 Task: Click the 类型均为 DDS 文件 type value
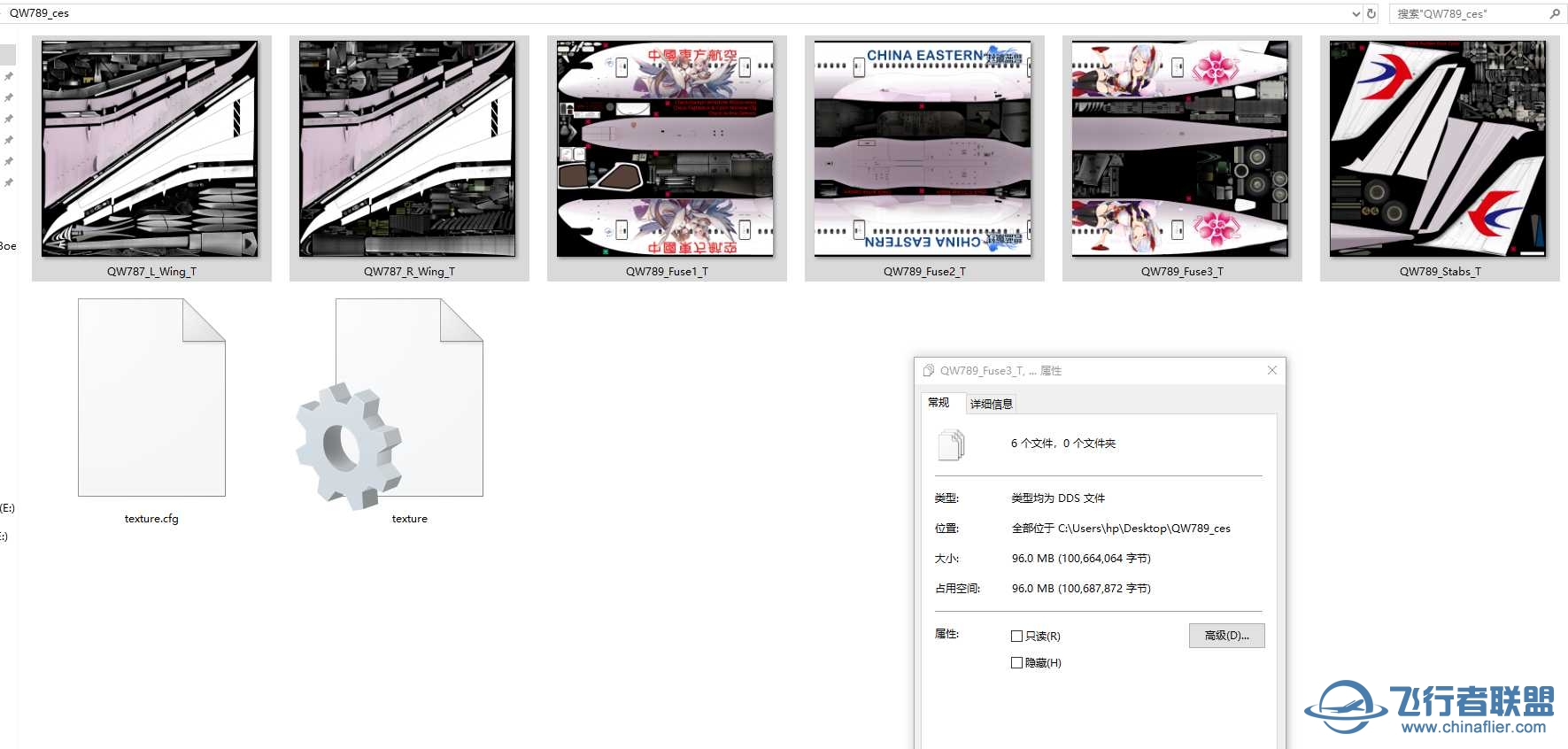tap(1058, 498)
